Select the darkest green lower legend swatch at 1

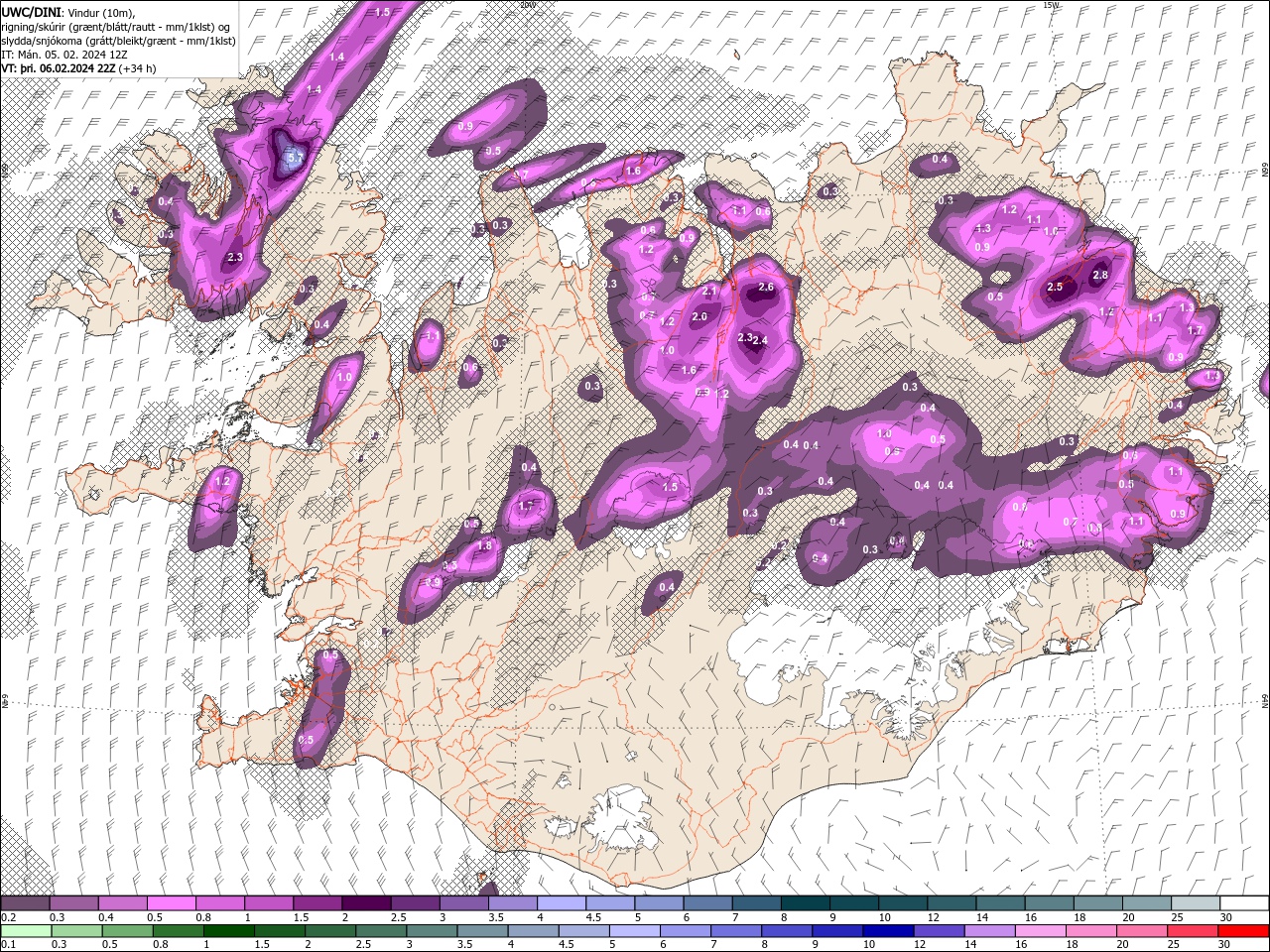tap(228, 931)
